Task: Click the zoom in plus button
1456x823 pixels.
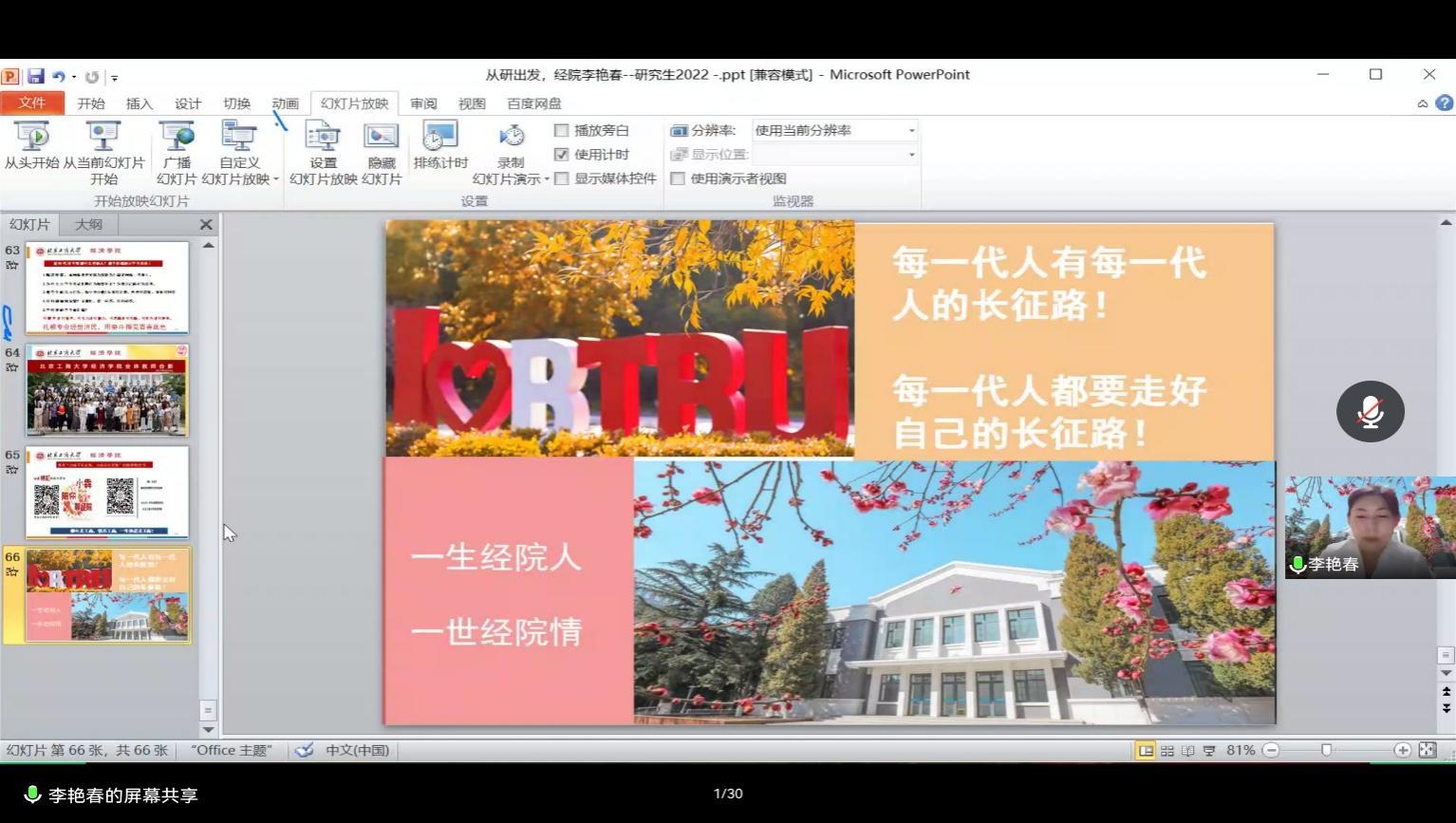Action: click(x=1402, y=750)
